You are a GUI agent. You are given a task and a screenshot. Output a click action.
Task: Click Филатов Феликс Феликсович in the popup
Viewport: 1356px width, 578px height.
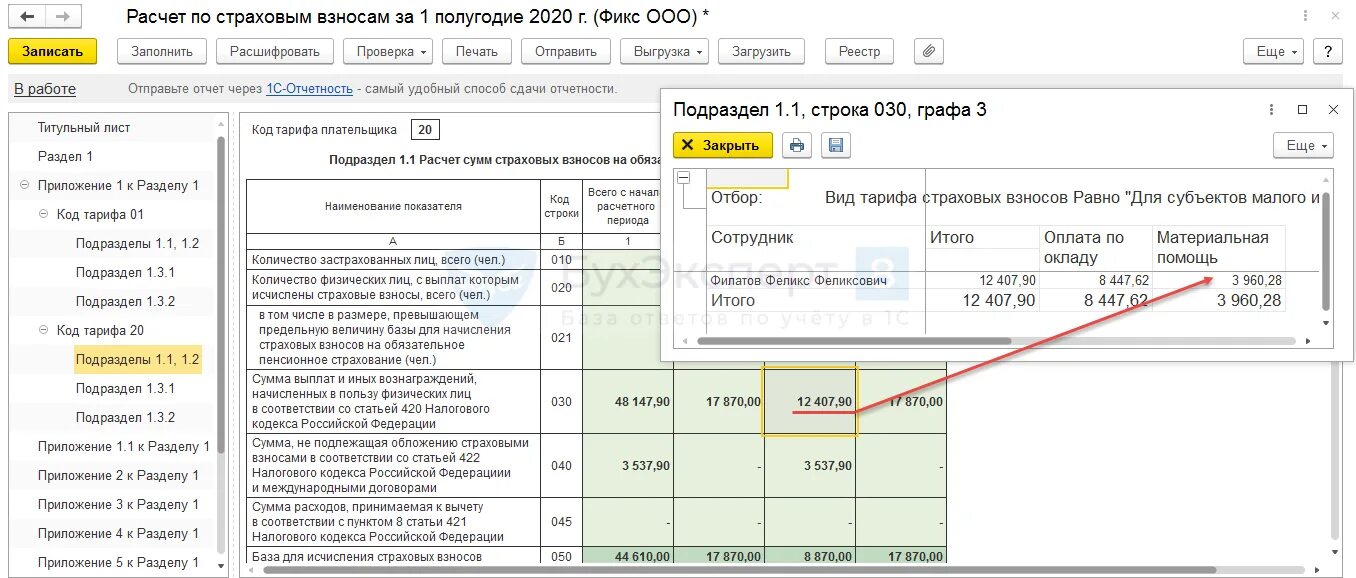click(x=799, y=281)
